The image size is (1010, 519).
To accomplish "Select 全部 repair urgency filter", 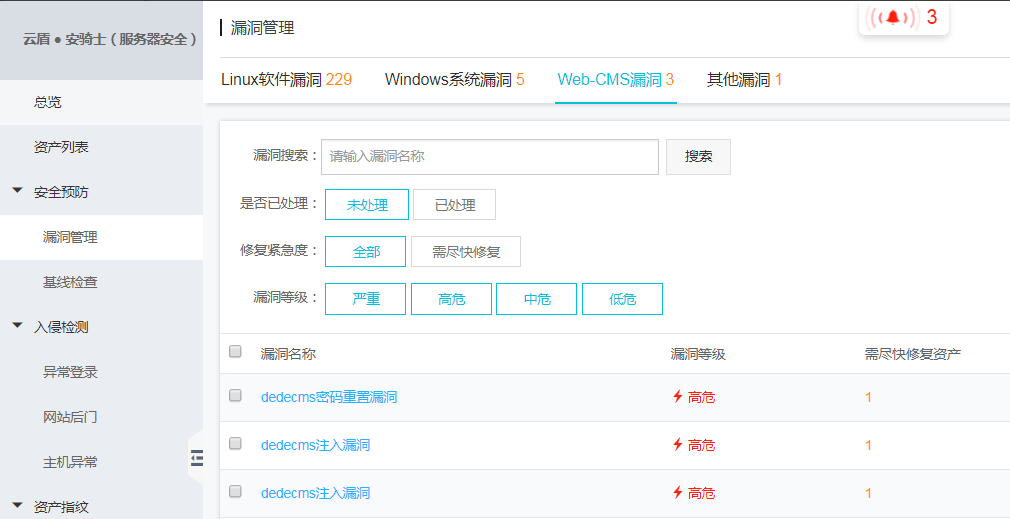I will 365,252.
